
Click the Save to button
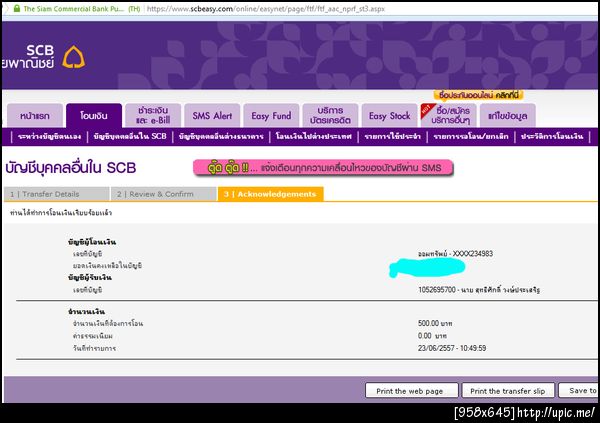tap(579, 391)
